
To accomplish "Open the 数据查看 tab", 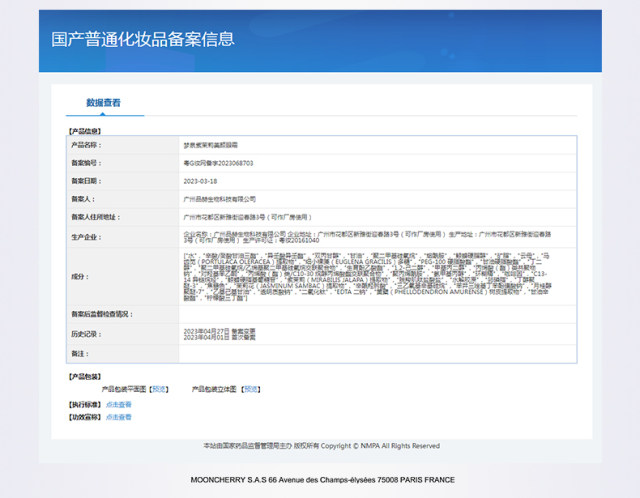I will click(103, 103).
